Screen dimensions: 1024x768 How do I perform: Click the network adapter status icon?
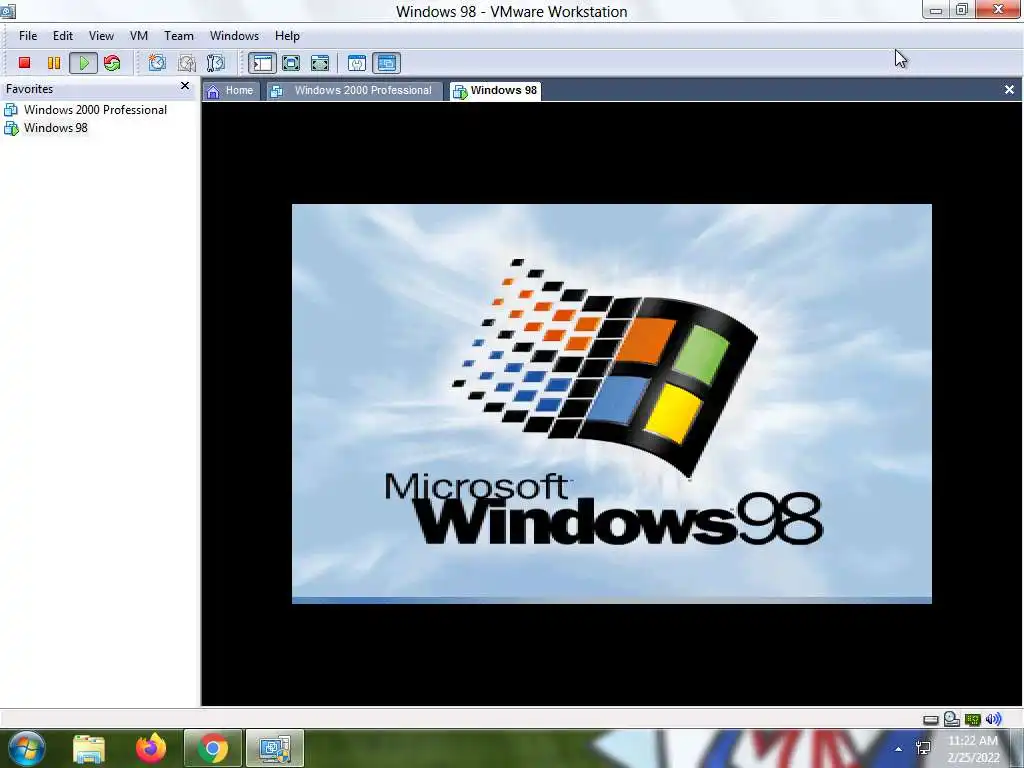pyautogui.click(x=972, y=720)
